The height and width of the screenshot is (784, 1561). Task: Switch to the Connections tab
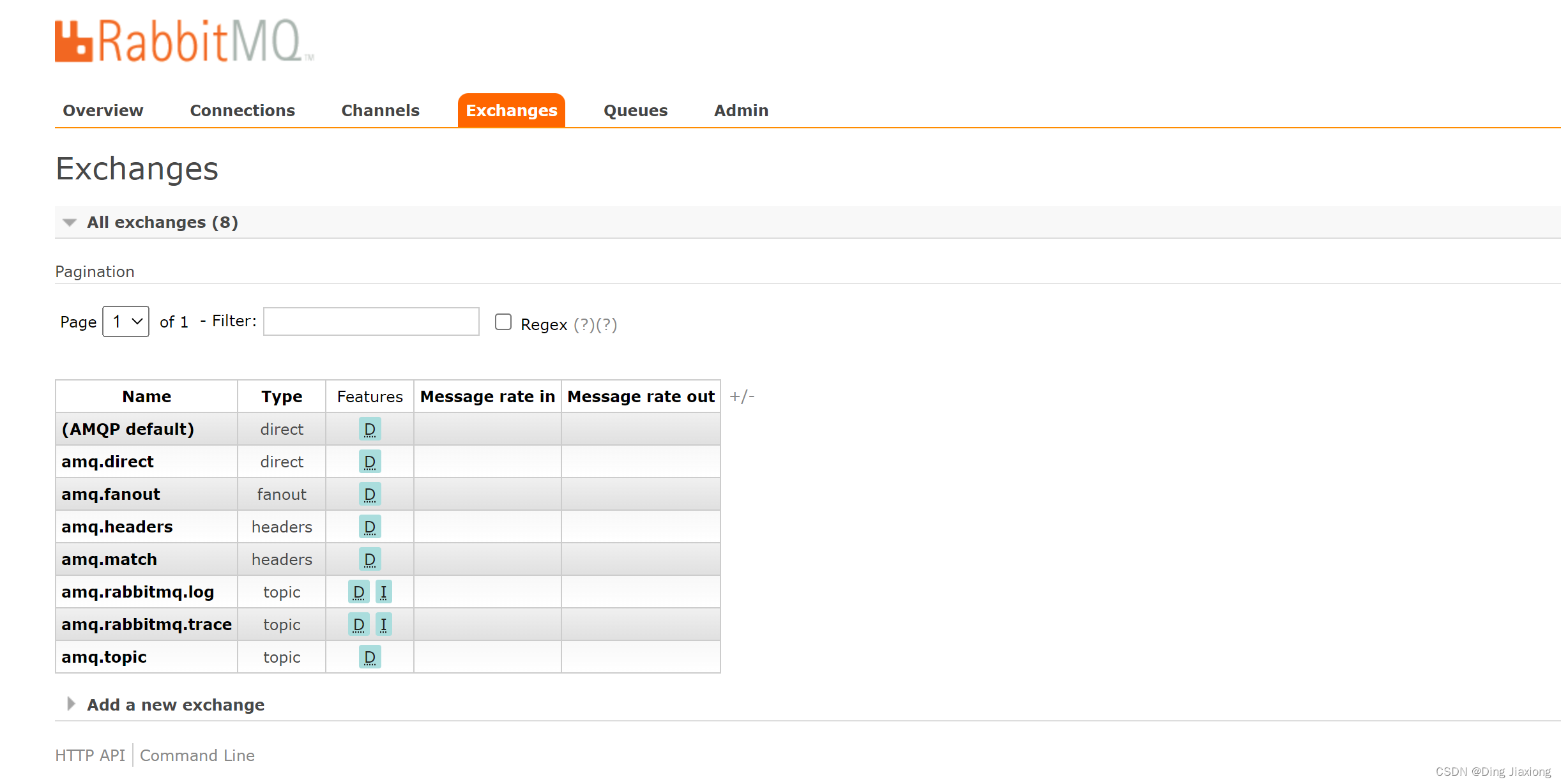click(243, 110)
